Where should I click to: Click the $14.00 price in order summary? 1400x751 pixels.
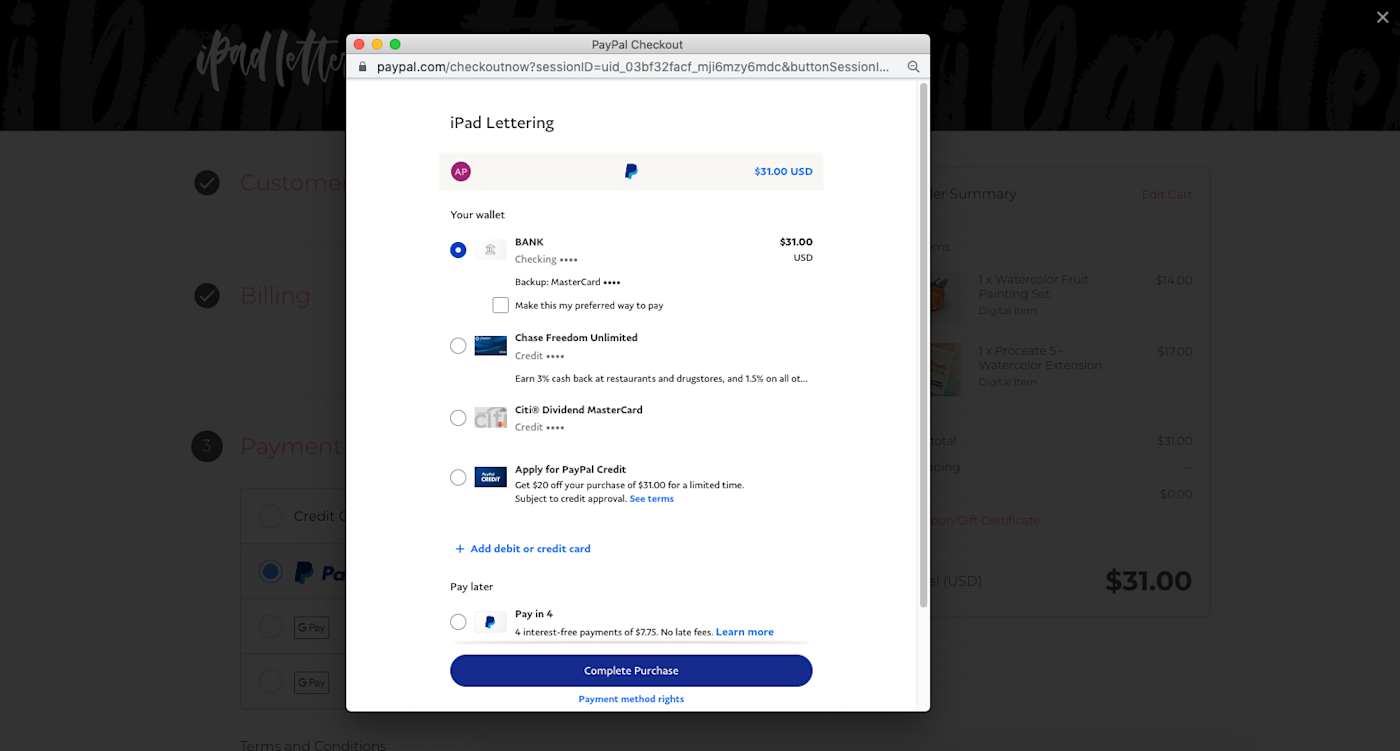(1174, 281)
